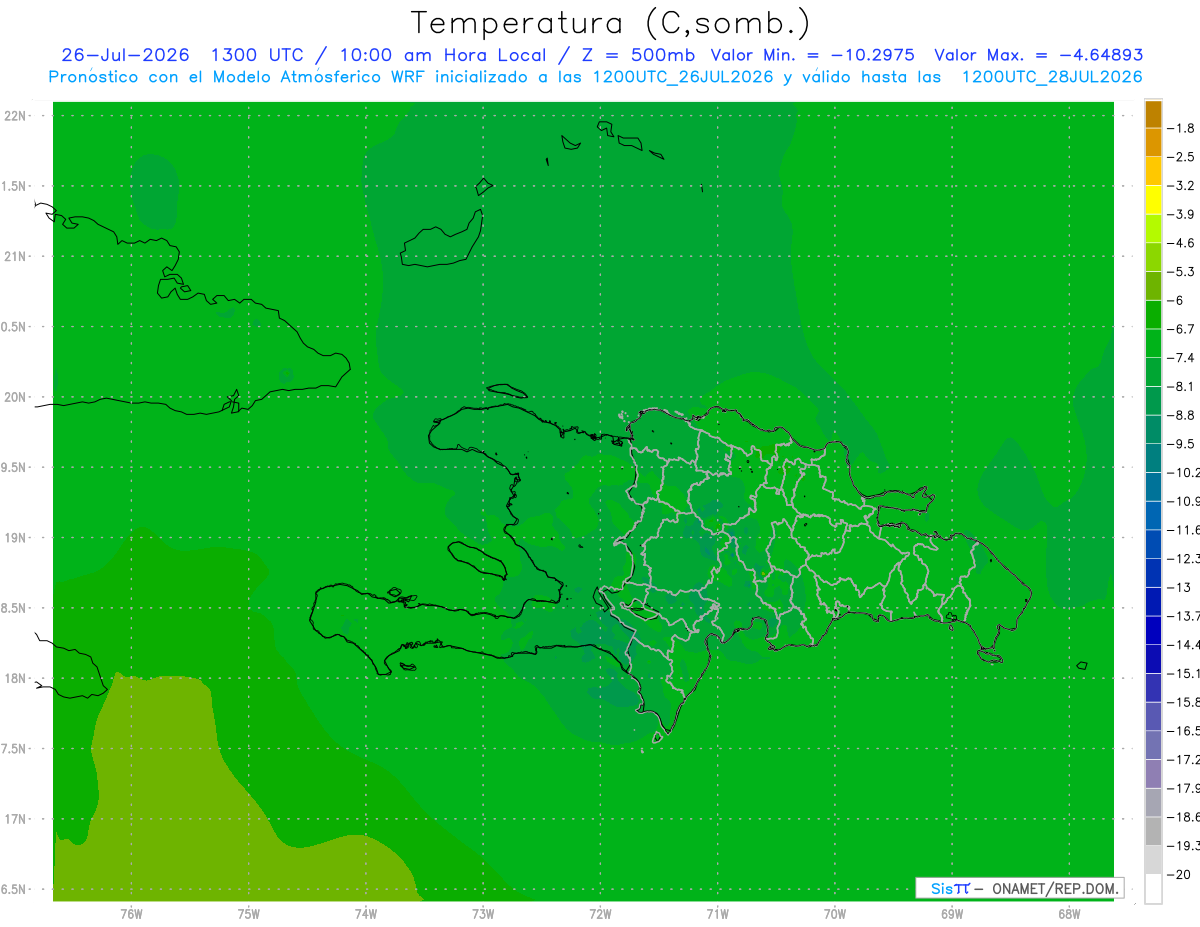The width and height of the screenshot is (1200, 927).
Task: Click the '73W' longitude label
Action: pos(483,914)
